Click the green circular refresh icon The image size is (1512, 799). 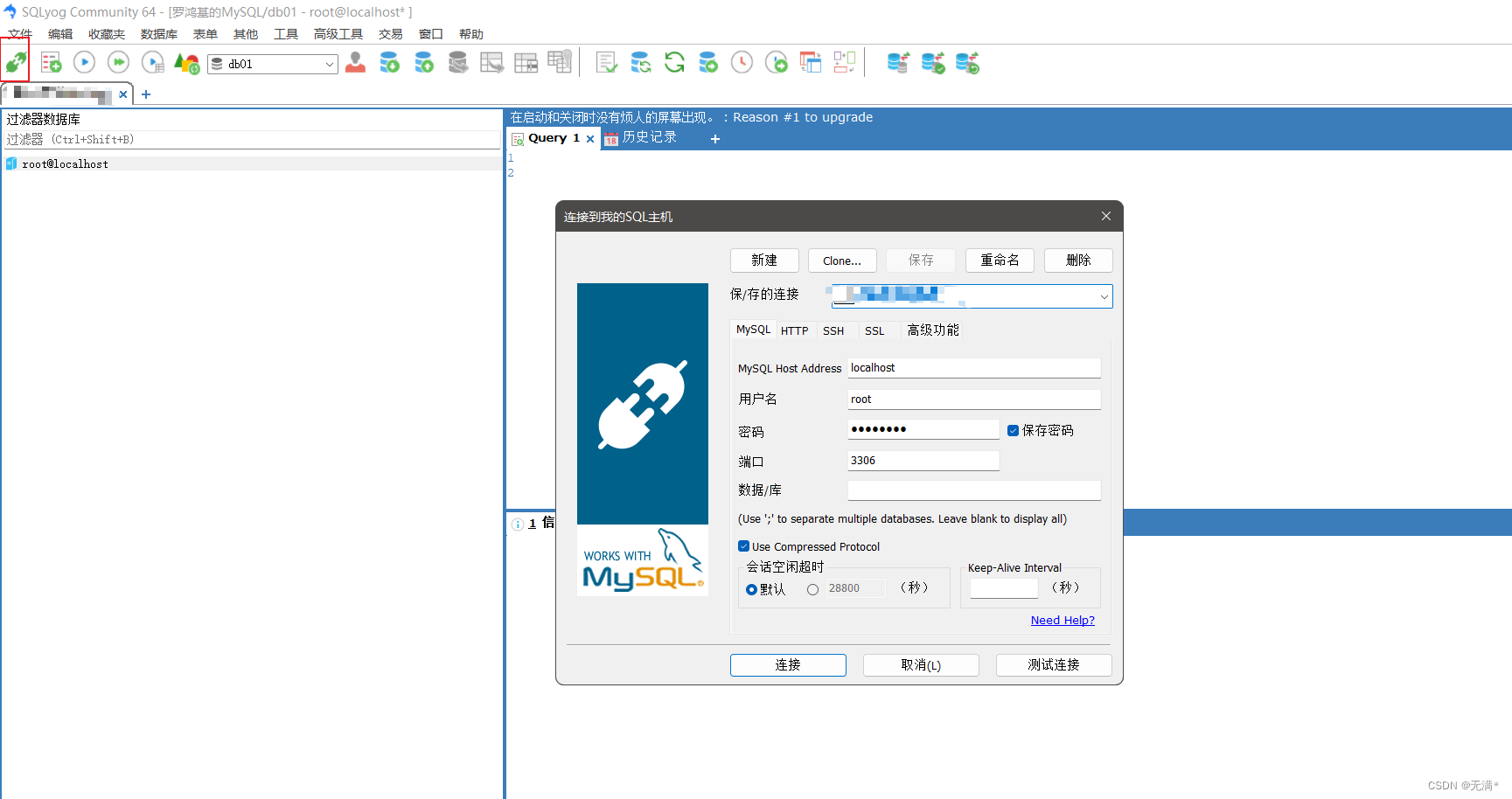pyautogui.click(x=674, y=62)
